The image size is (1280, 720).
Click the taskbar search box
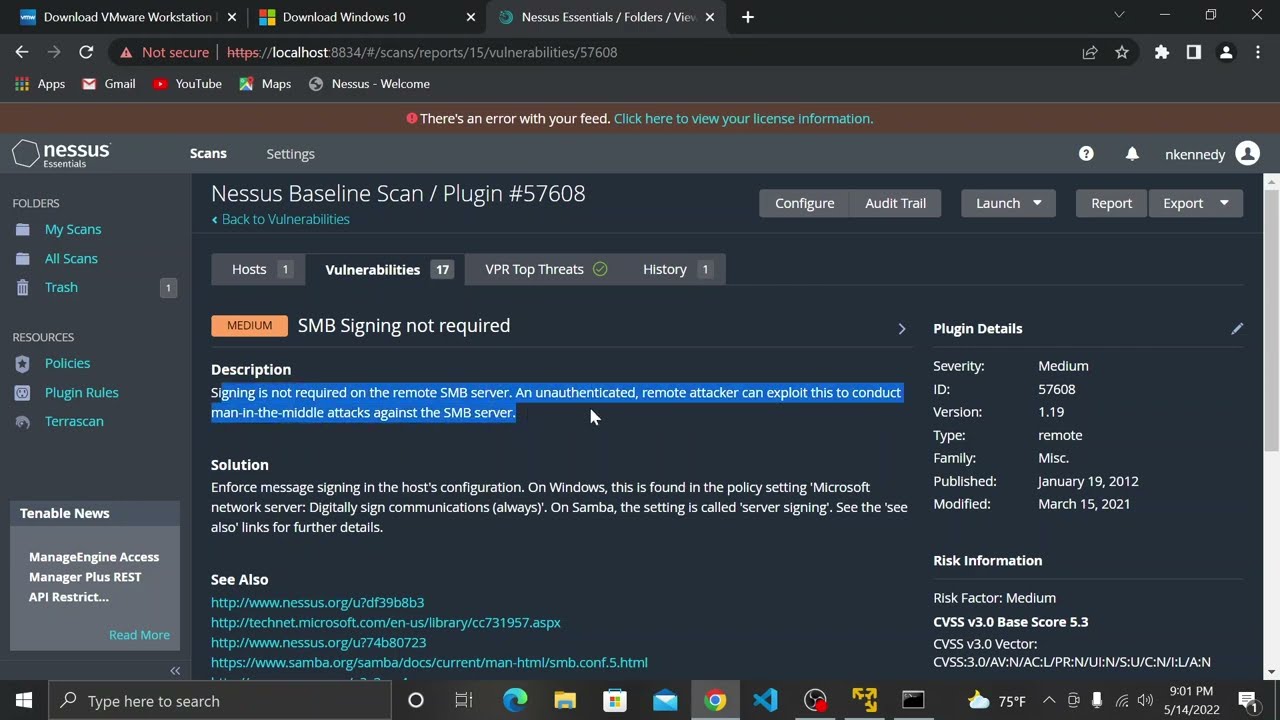point(220,700)
